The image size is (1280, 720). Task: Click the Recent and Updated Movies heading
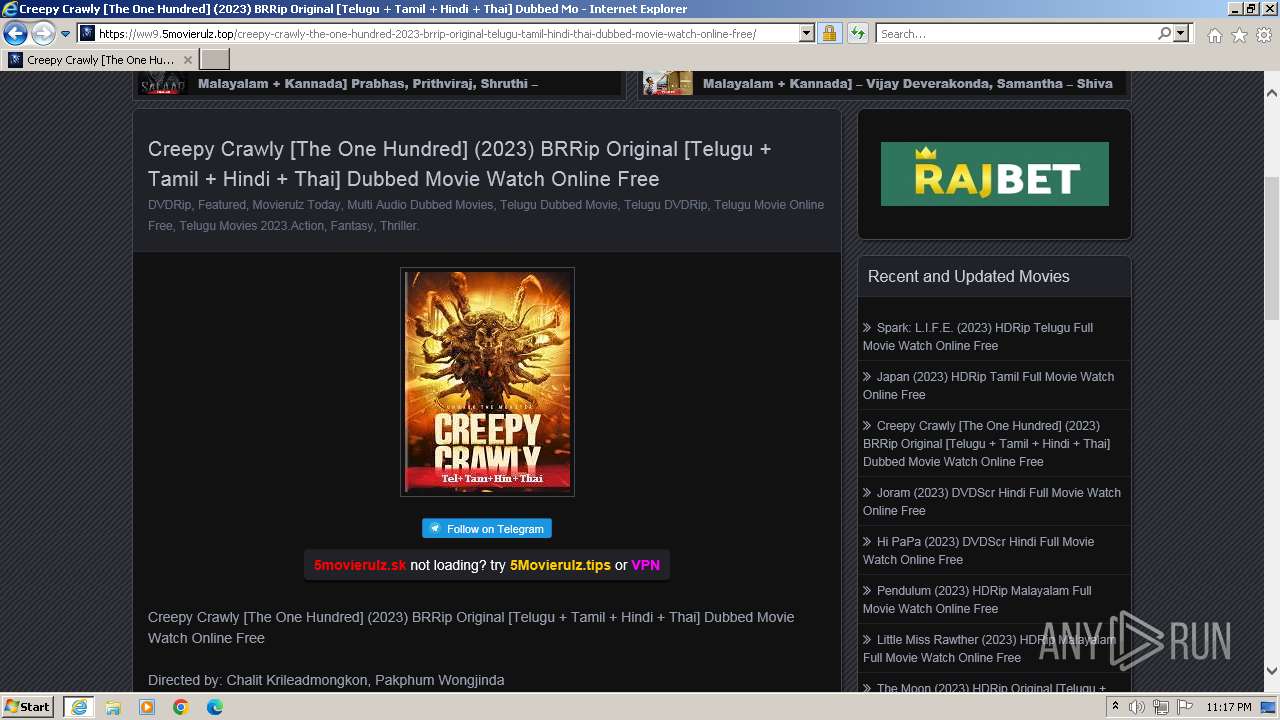(968, 276)
